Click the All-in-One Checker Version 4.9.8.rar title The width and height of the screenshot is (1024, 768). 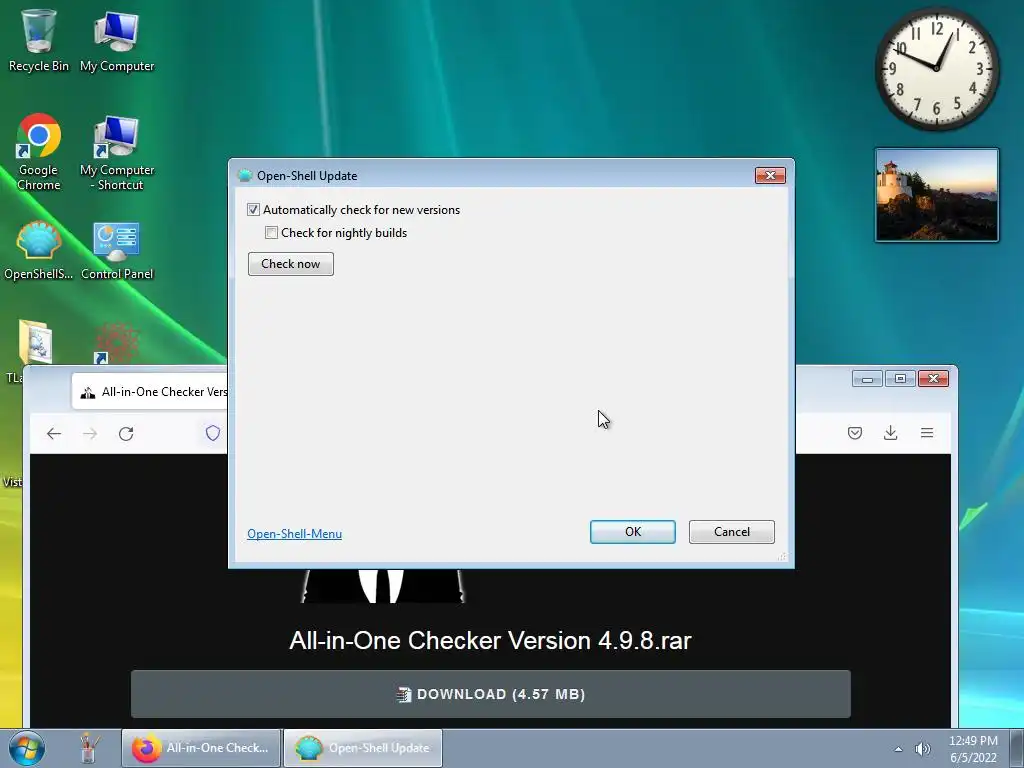pyautogui.click(x=490, y=641)
